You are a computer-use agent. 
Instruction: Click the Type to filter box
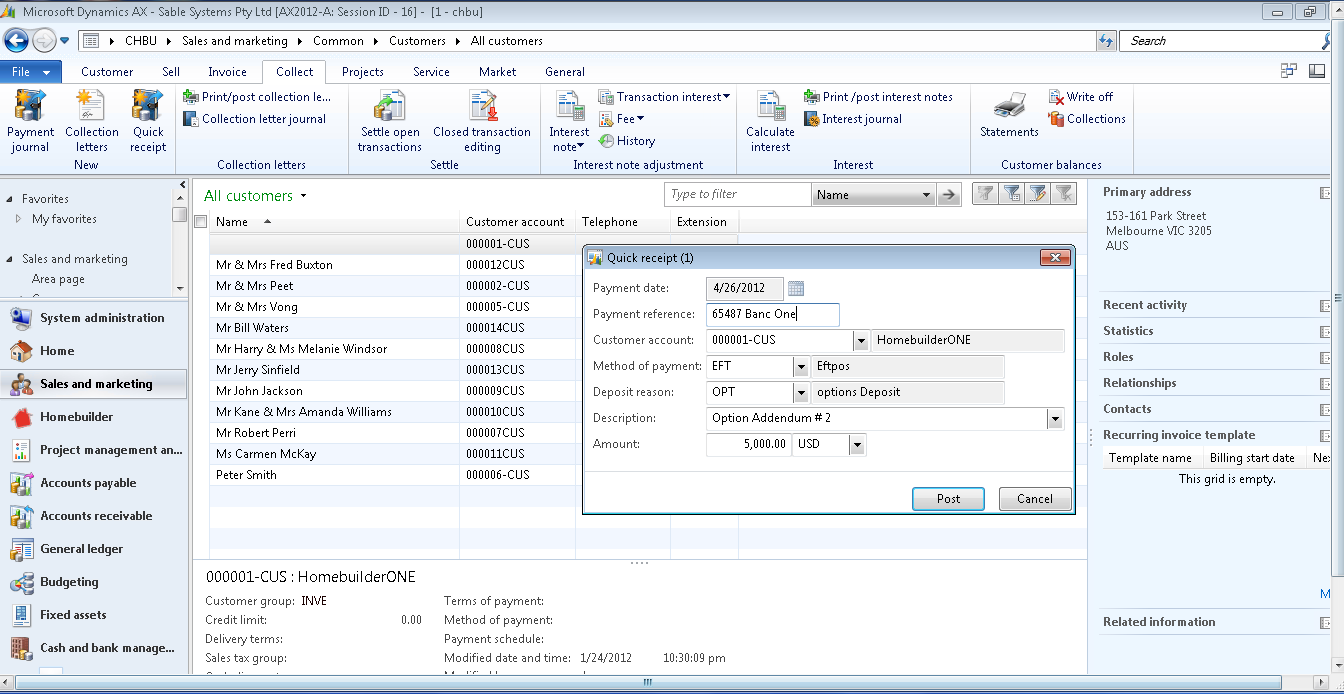[x=737, y=195]
